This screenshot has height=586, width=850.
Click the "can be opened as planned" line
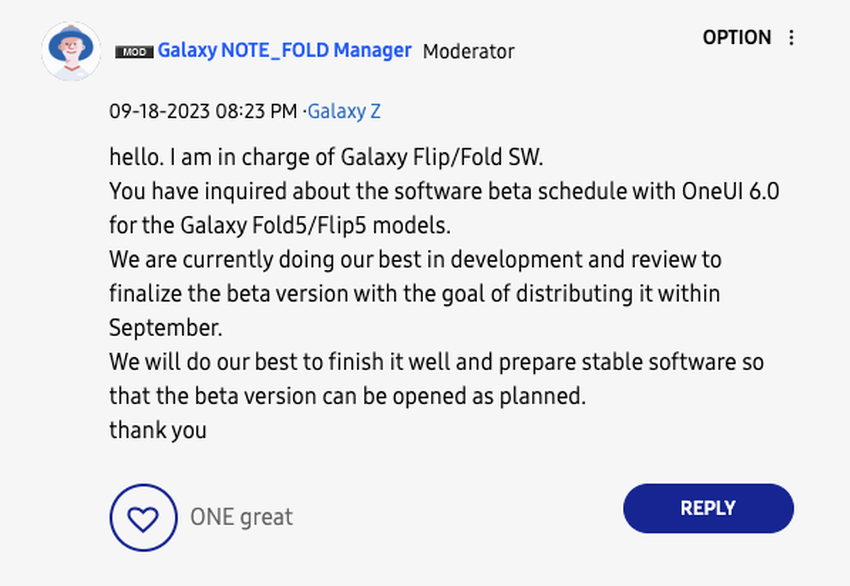(346, 396)
